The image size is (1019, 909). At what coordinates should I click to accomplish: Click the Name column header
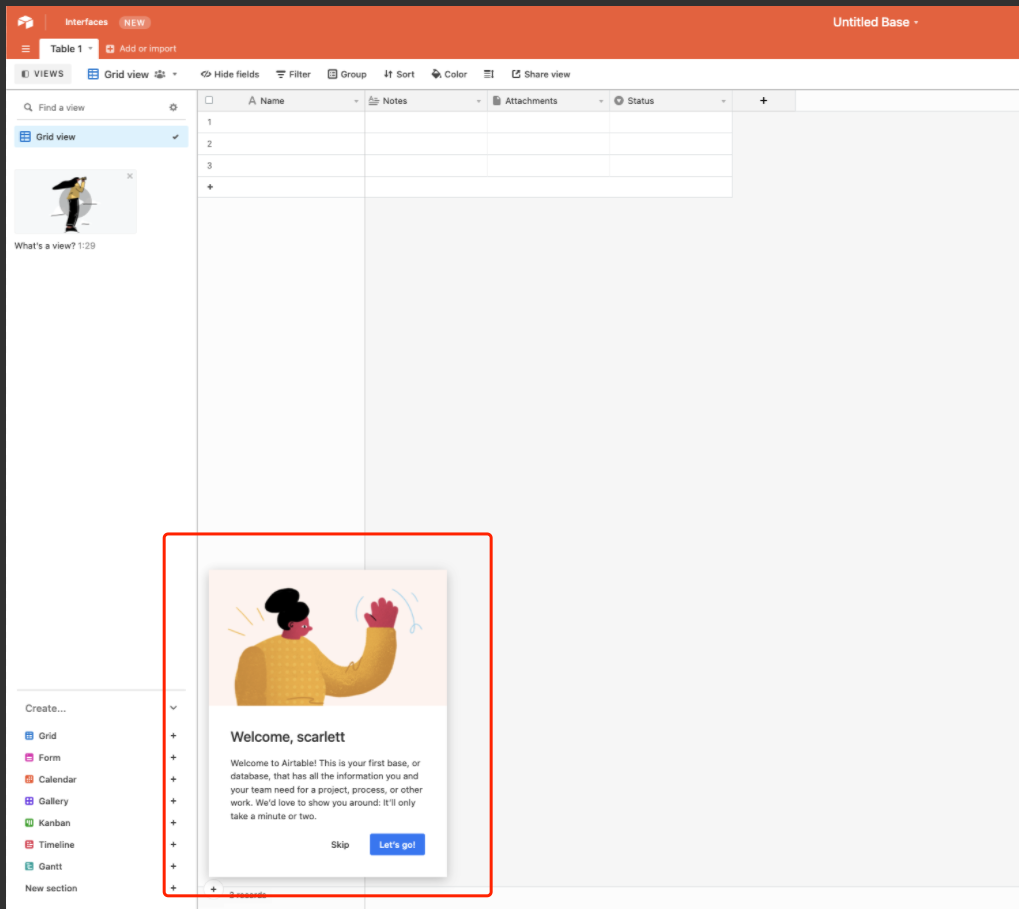pos(281,101)
